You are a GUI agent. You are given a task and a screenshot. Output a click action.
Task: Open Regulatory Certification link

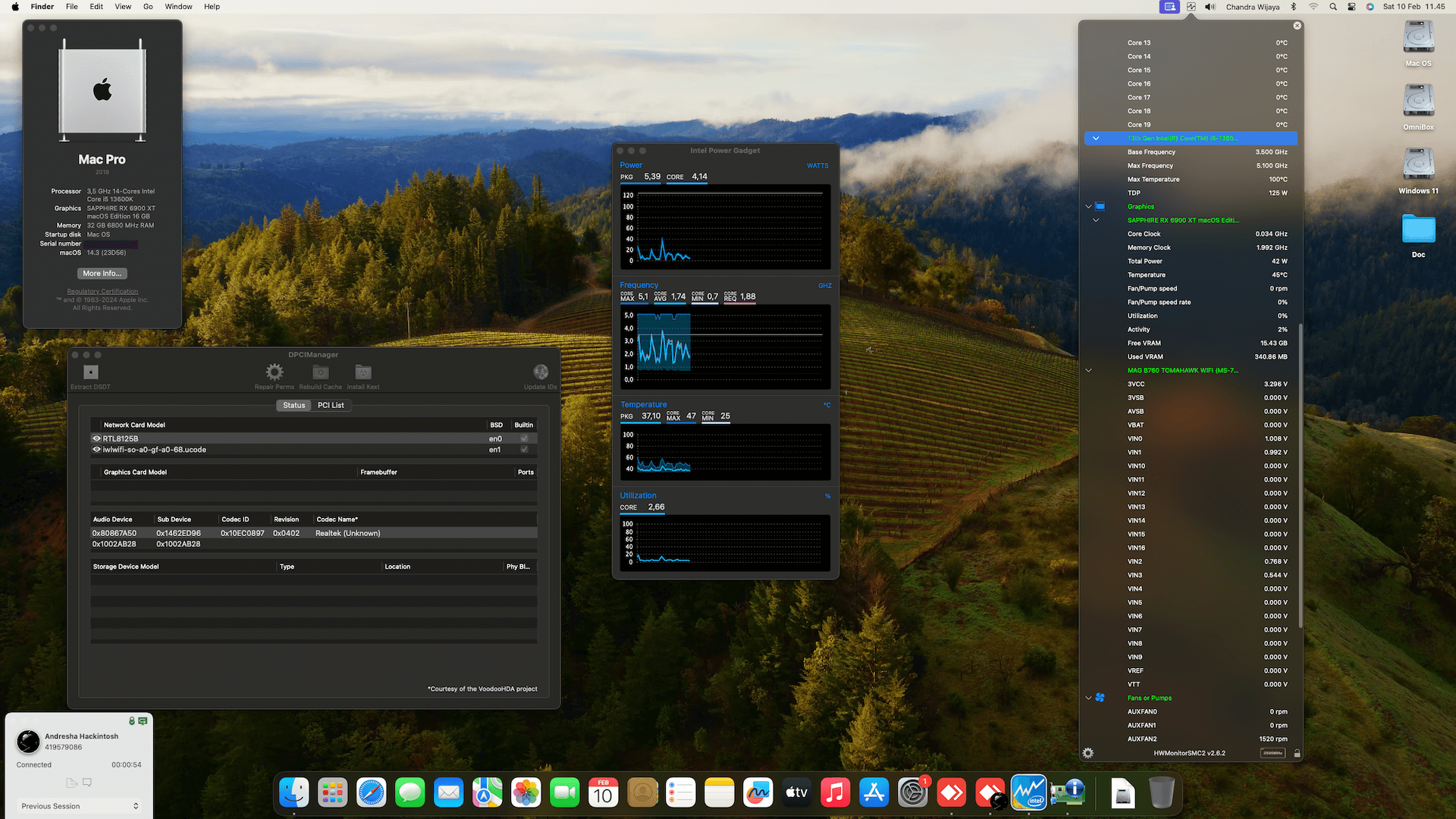pyautogui.click(x=102, y=291)
